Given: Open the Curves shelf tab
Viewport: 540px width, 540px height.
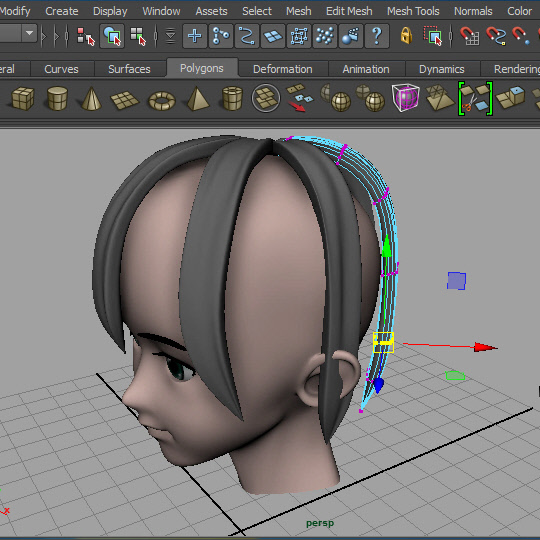Looking at the screenshot, I should 61,69.
